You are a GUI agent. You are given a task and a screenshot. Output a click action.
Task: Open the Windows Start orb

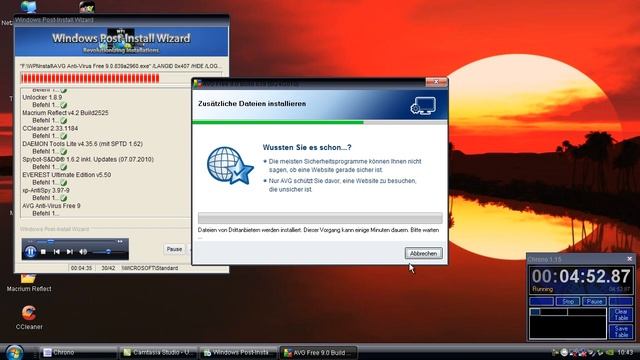(14, 352)
